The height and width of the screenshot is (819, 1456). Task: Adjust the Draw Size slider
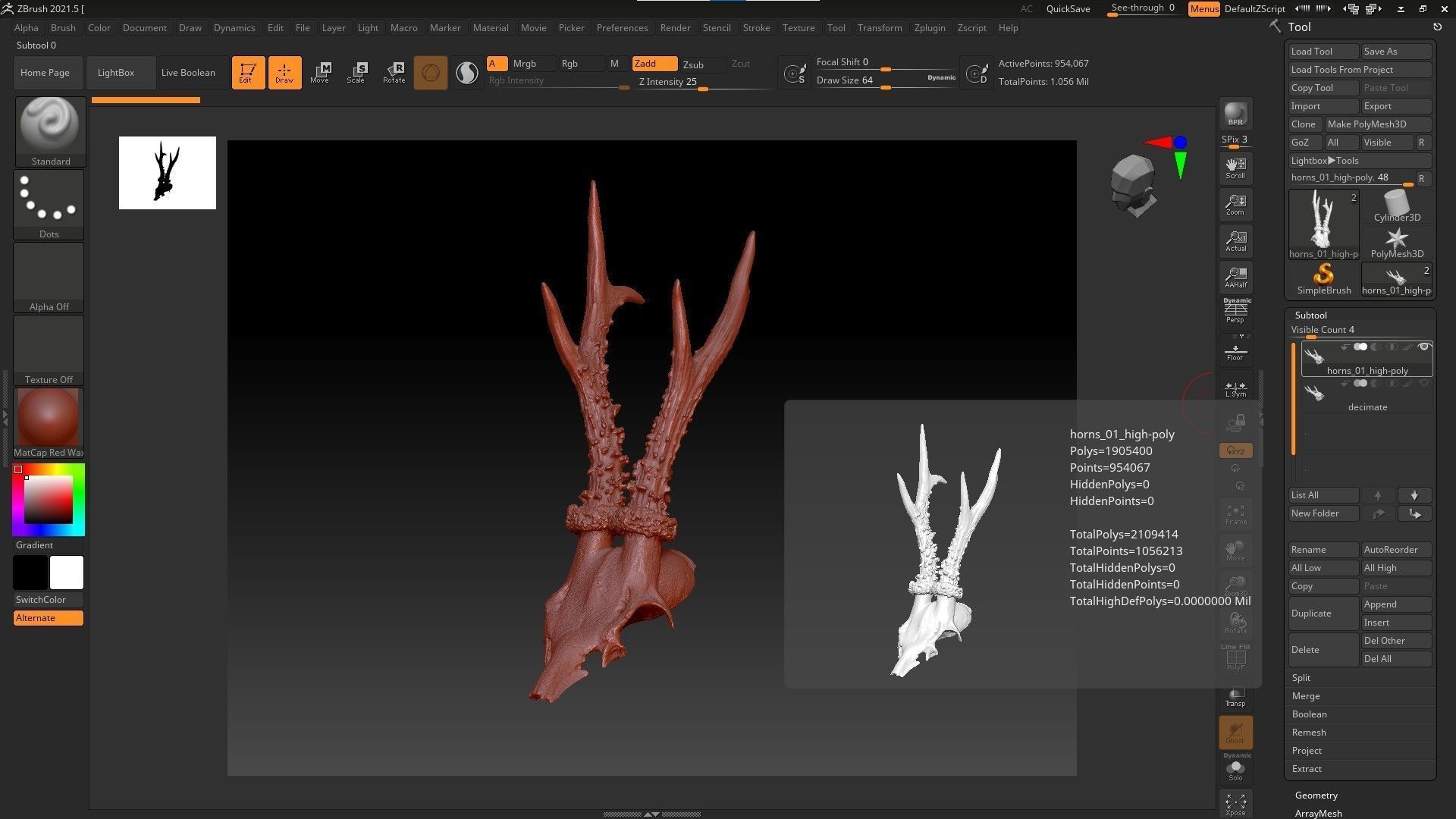coord(885,80)
